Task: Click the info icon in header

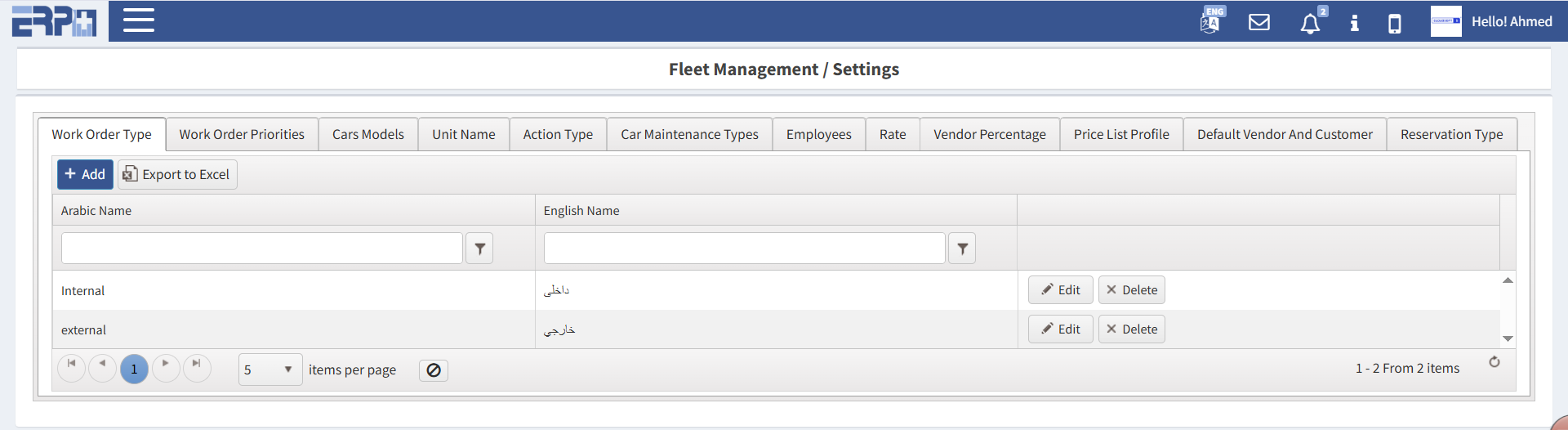Action: click(x=1354, y=23)
